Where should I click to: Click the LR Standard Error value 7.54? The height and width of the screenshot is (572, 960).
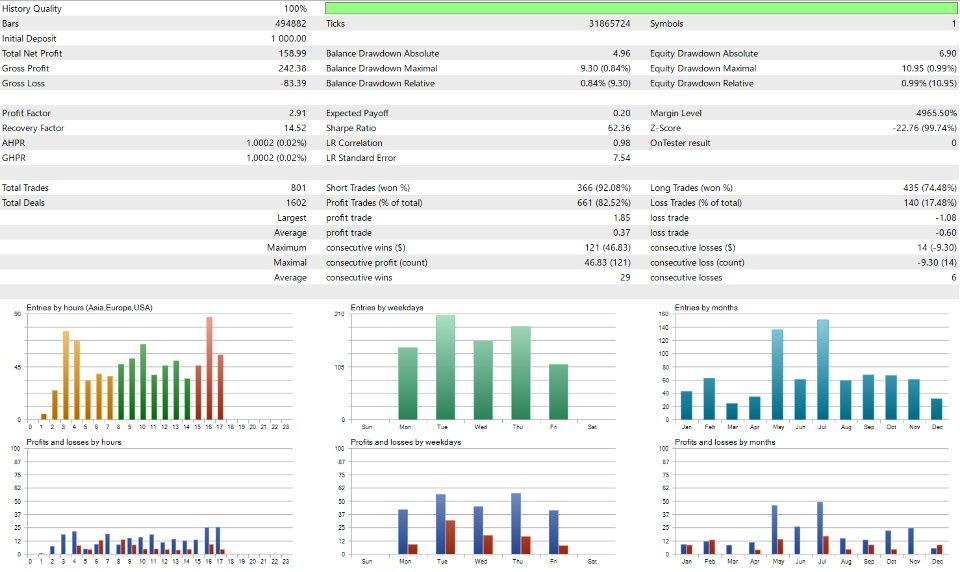point(621,158)
